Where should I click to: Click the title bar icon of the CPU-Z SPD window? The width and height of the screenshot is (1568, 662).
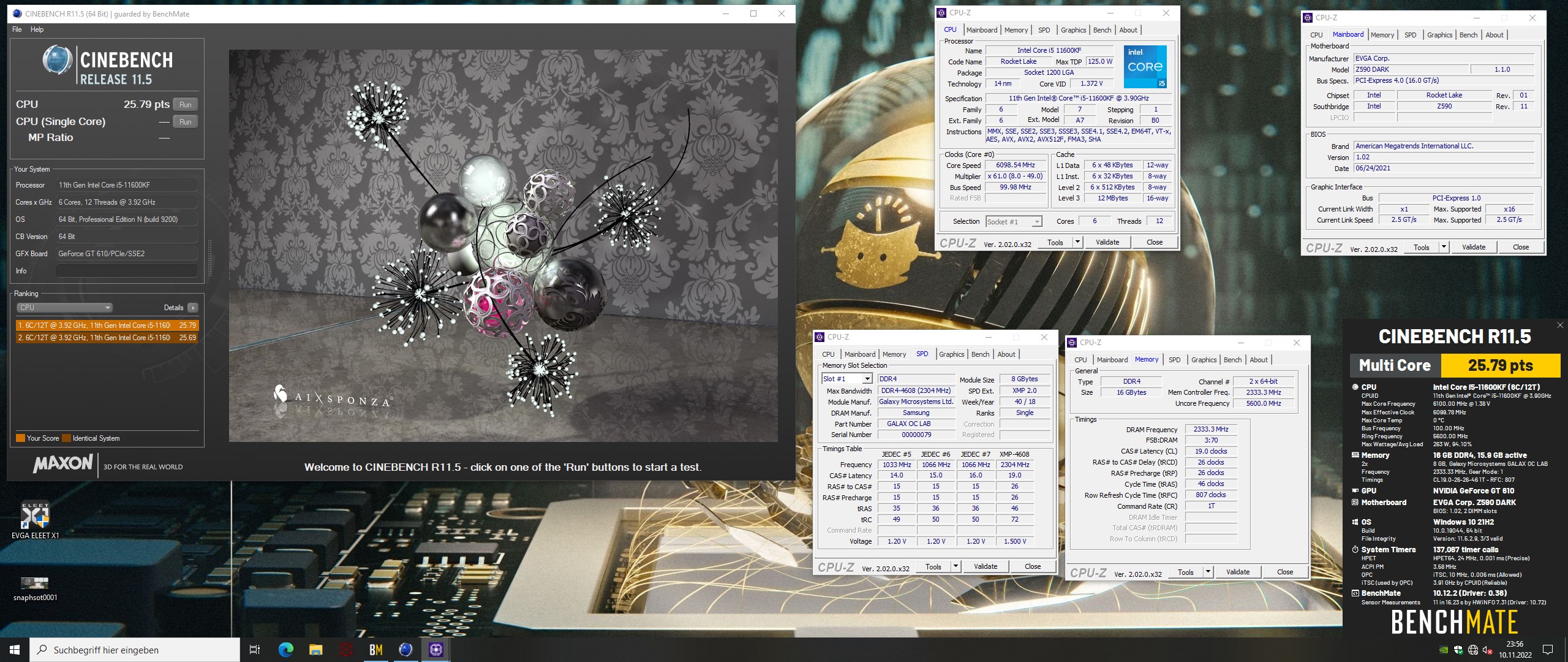pyautogui.click(x=820, y=337)
